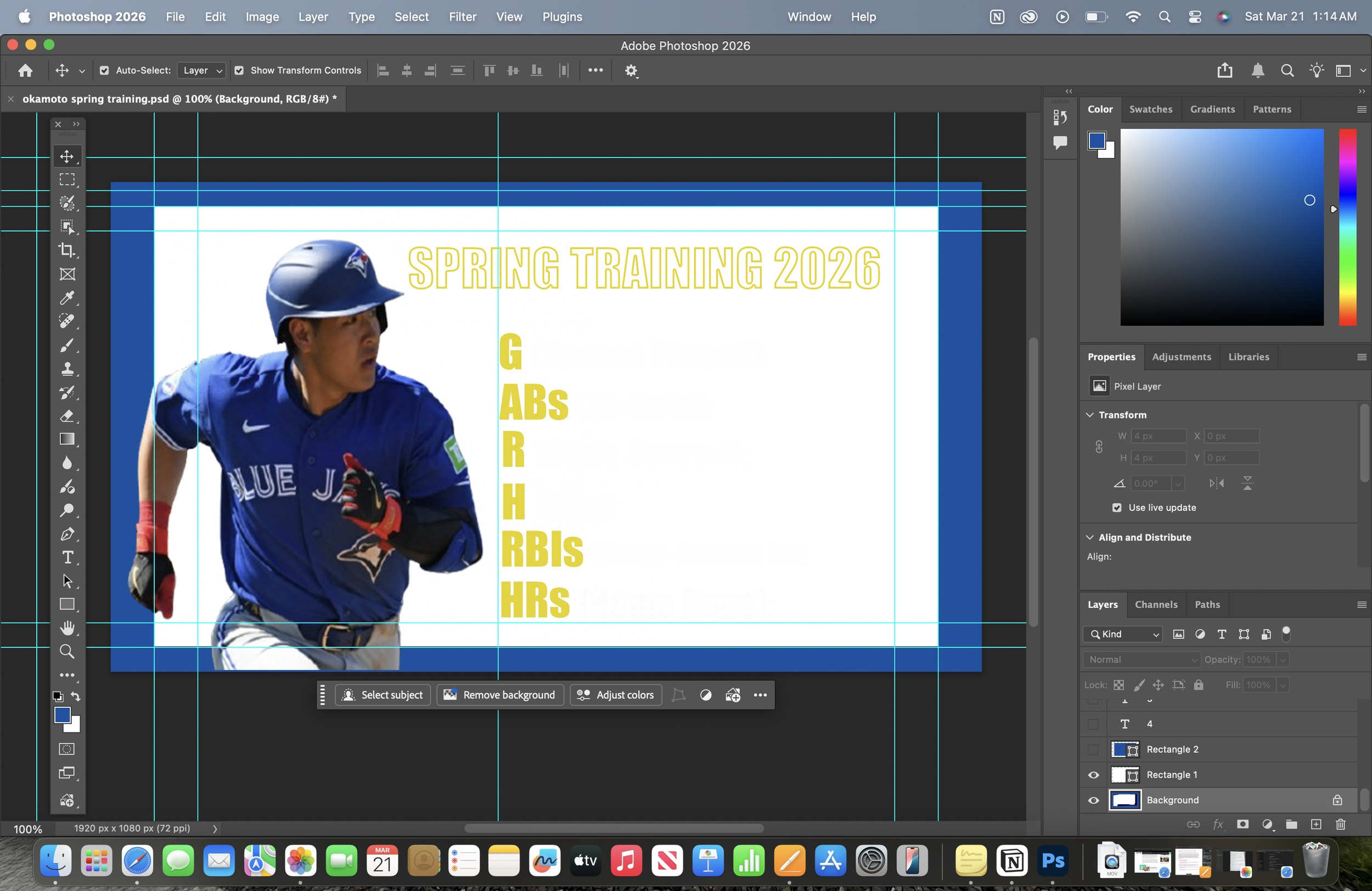Image resolution: width=1372 pixels, height=891 pixels.
Task: Click the vertical hue spectrum slider
Action: (1347, 227)
